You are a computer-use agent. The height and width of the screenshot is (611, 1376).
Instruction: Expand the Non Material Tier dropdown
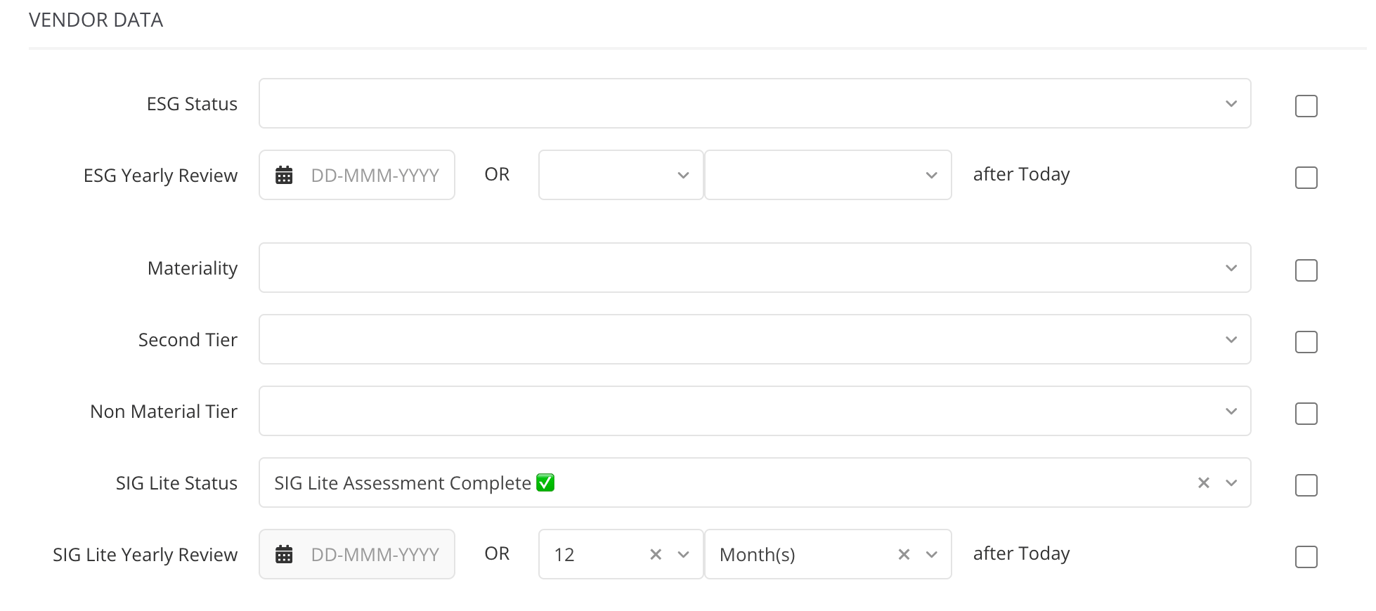[x=1230, y=410]
